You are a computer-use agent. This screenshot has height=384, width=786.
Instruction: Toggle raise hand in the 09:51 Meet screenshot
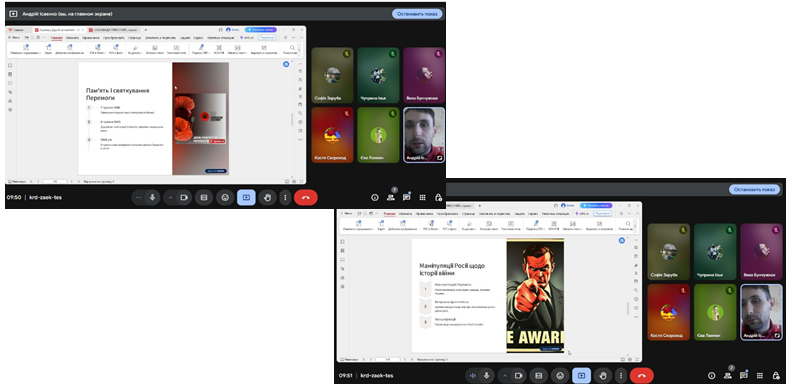603,375
